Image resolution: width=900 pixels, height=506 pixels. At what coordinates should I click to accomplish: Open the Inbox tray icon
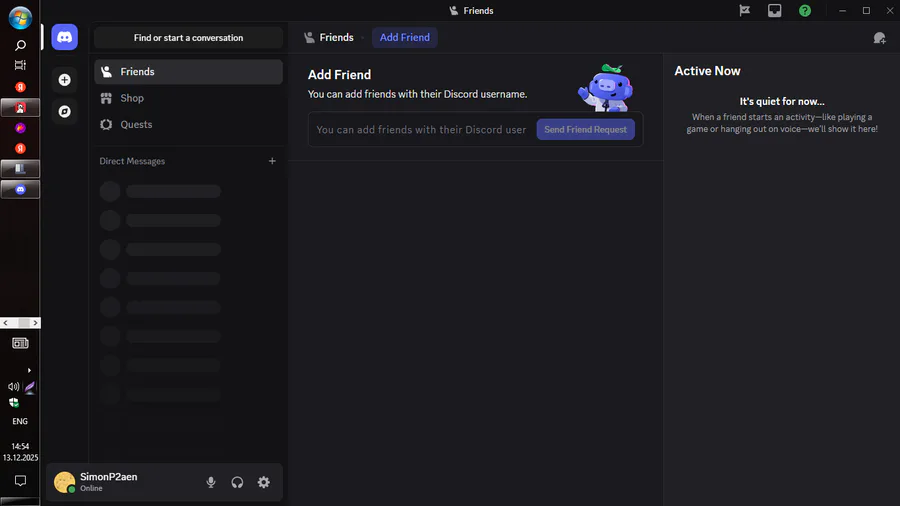(774, 10)
